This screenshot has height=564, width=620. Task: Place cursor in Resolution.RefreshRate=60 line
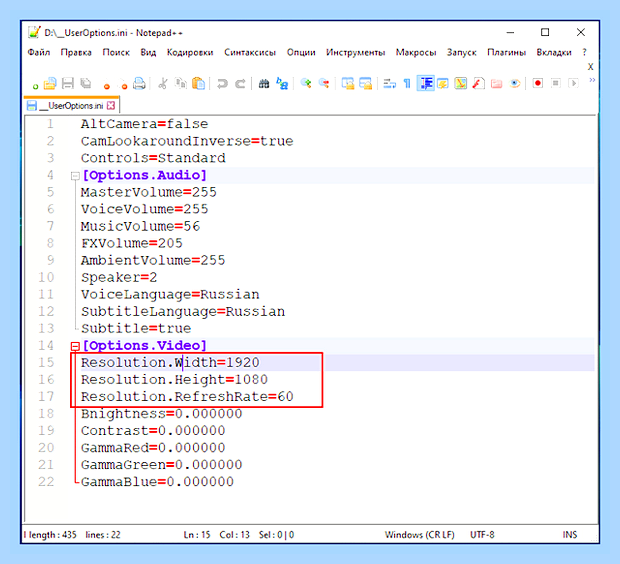[187, 397]
